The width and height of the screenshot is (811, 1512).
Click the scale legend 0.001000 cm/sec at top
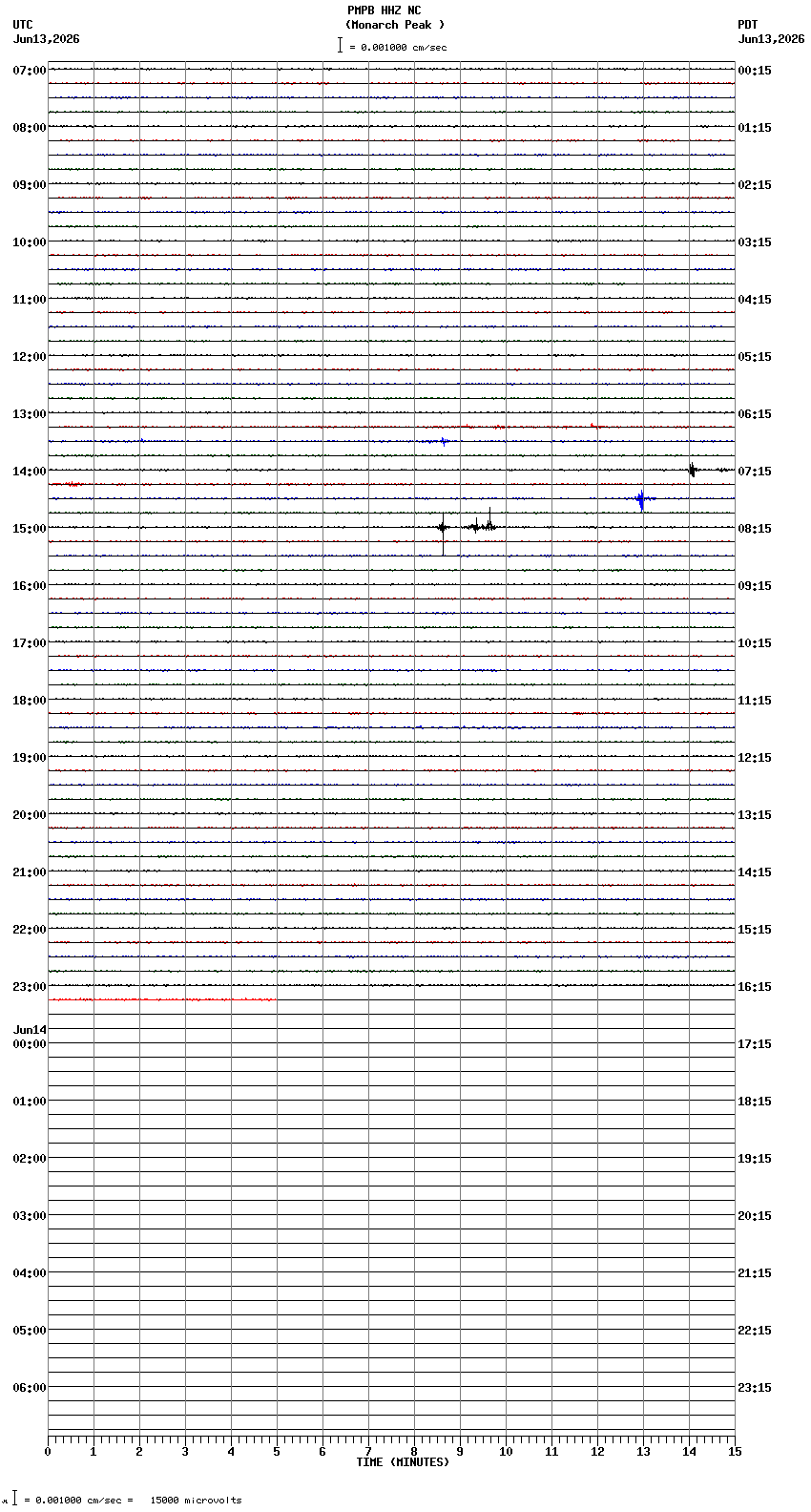tap(392, 46)
